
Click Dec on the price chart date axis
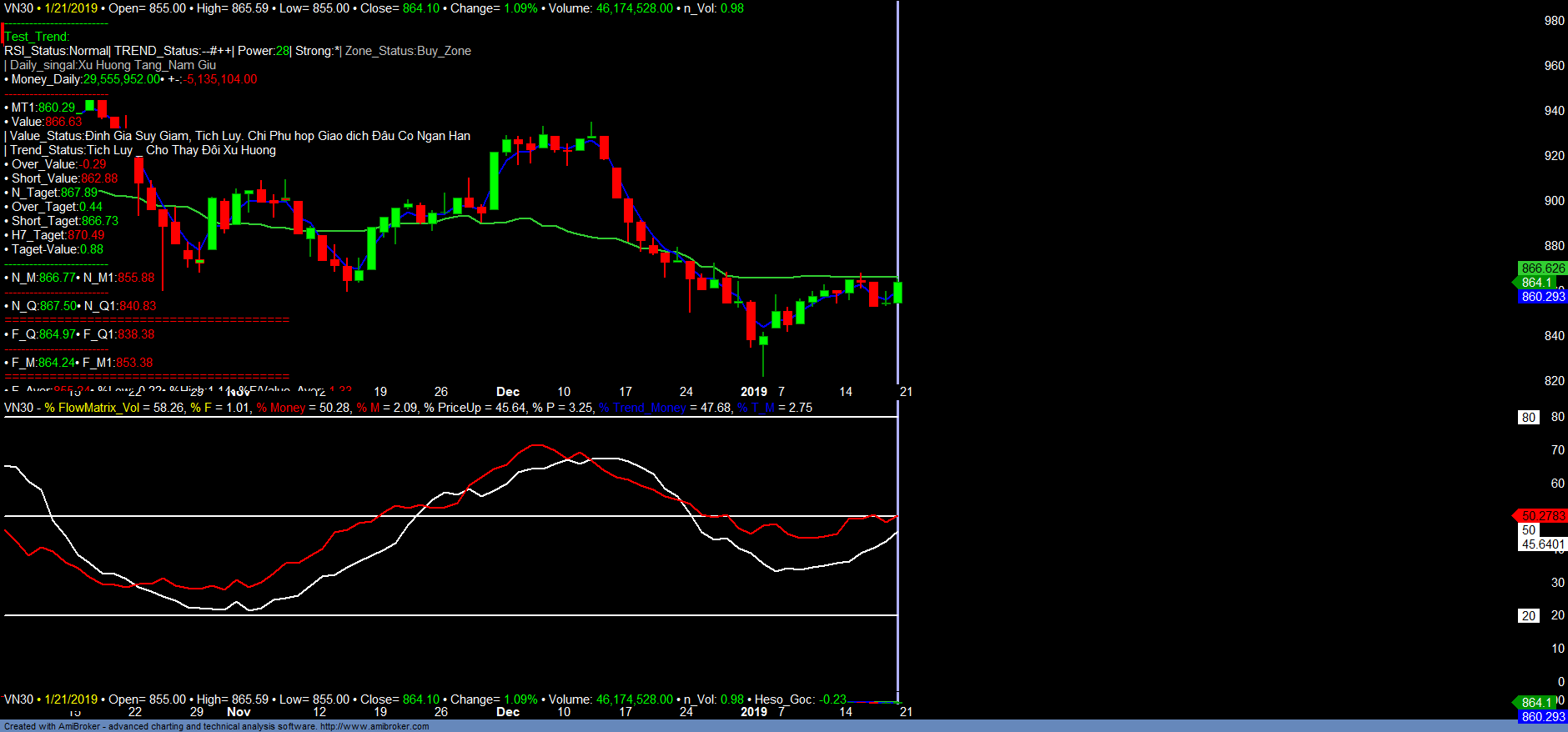[507, 392]
